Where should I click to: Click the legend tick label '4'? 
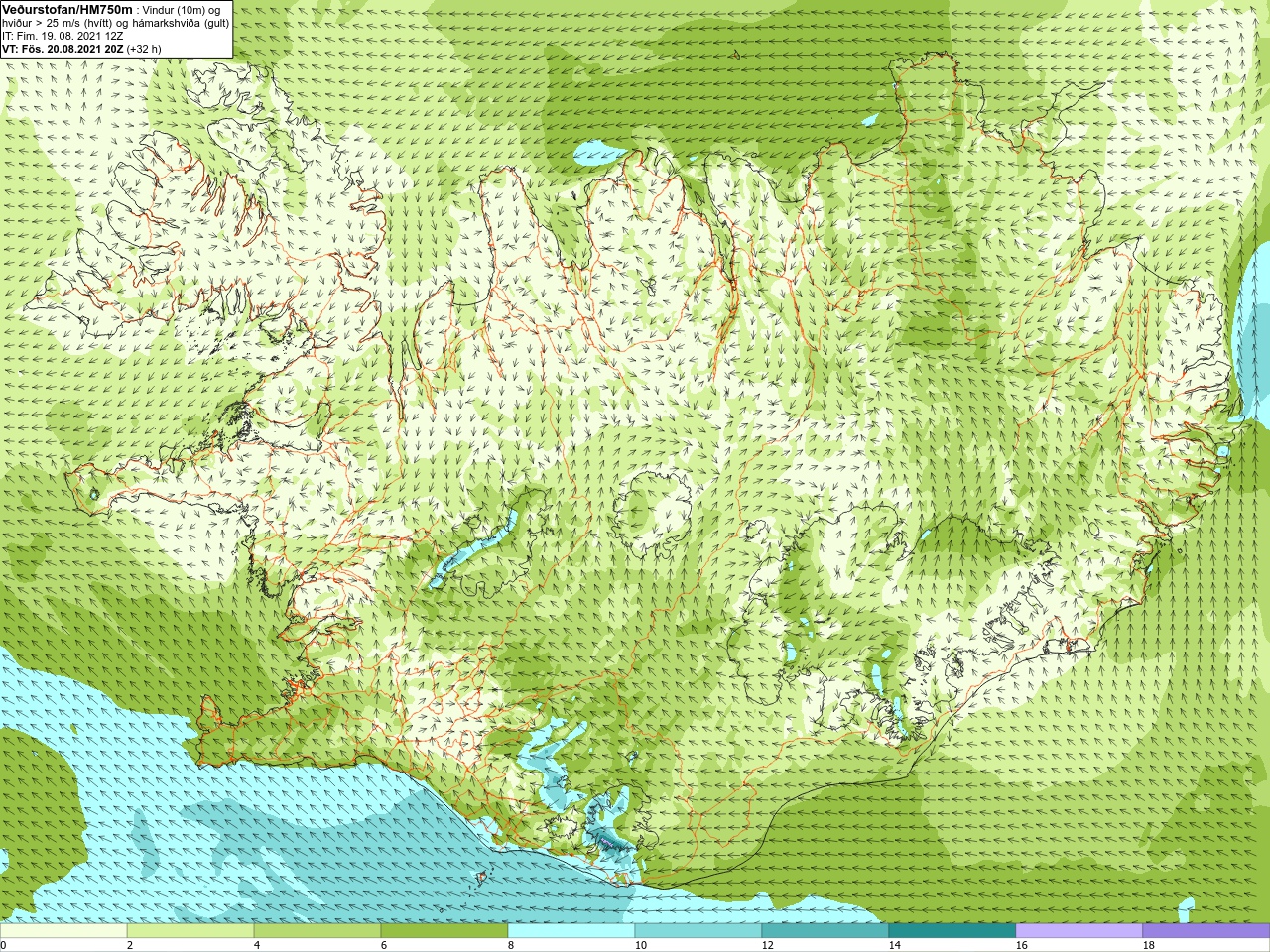coord(257,946)
